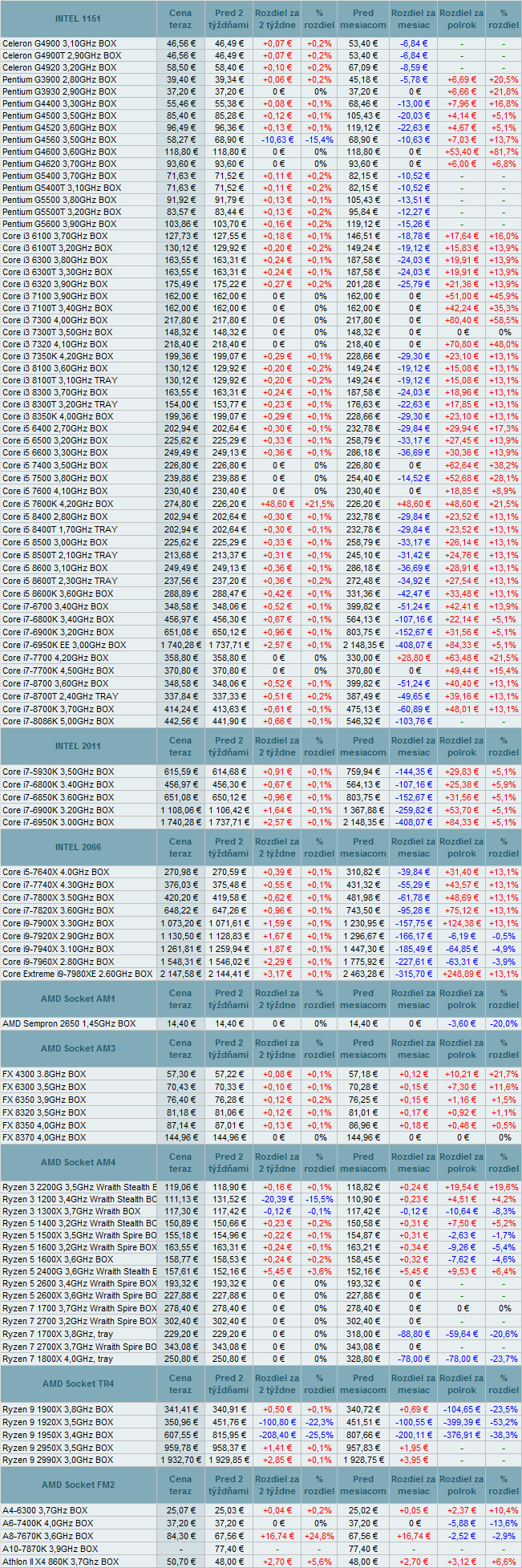Click -15,4% in Pentium G4560 row
522x1568 pixels.
point(321,140)
